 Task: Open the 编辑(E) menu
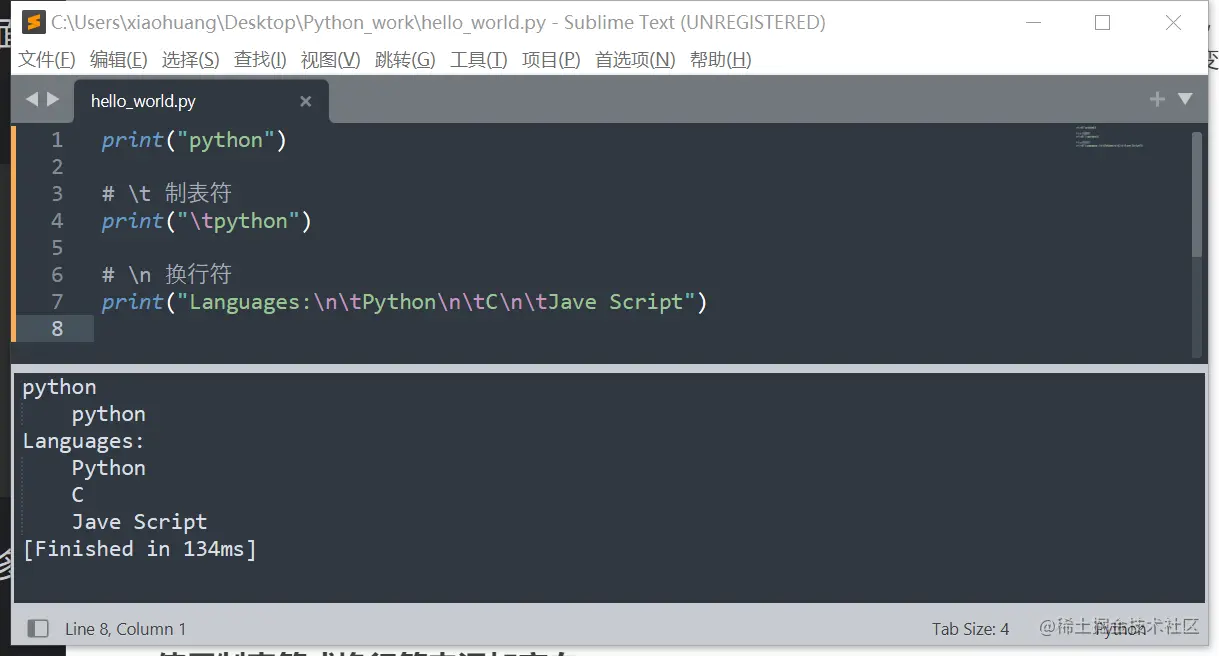pyautogui.click(x=119, y=60)
